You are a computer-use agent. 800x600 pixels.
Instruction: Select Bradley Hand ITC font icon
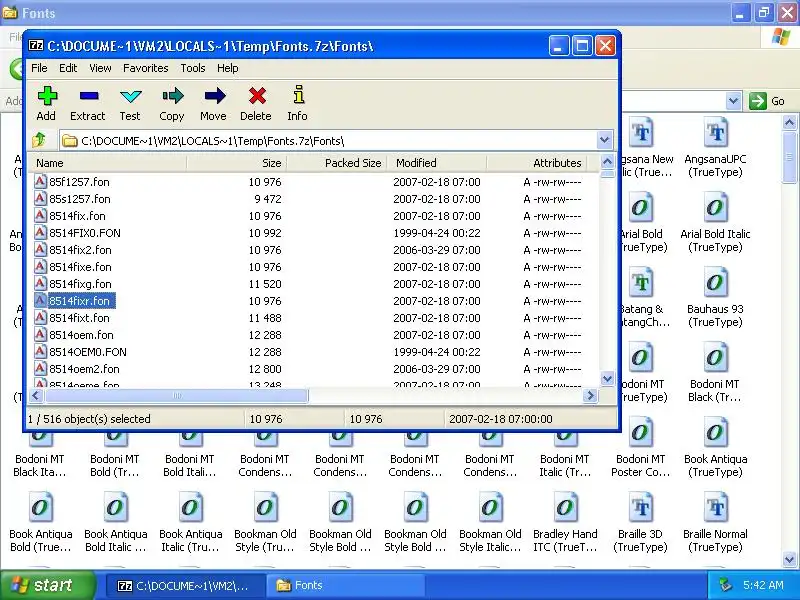point(565,508)
